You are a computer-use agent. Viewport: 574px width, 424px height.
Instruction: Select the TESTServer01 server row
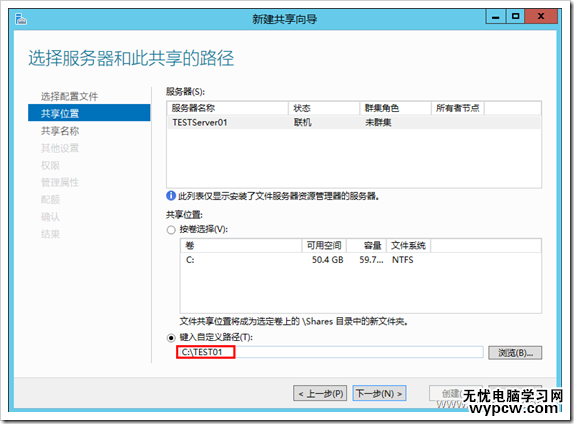coord(354,122)
